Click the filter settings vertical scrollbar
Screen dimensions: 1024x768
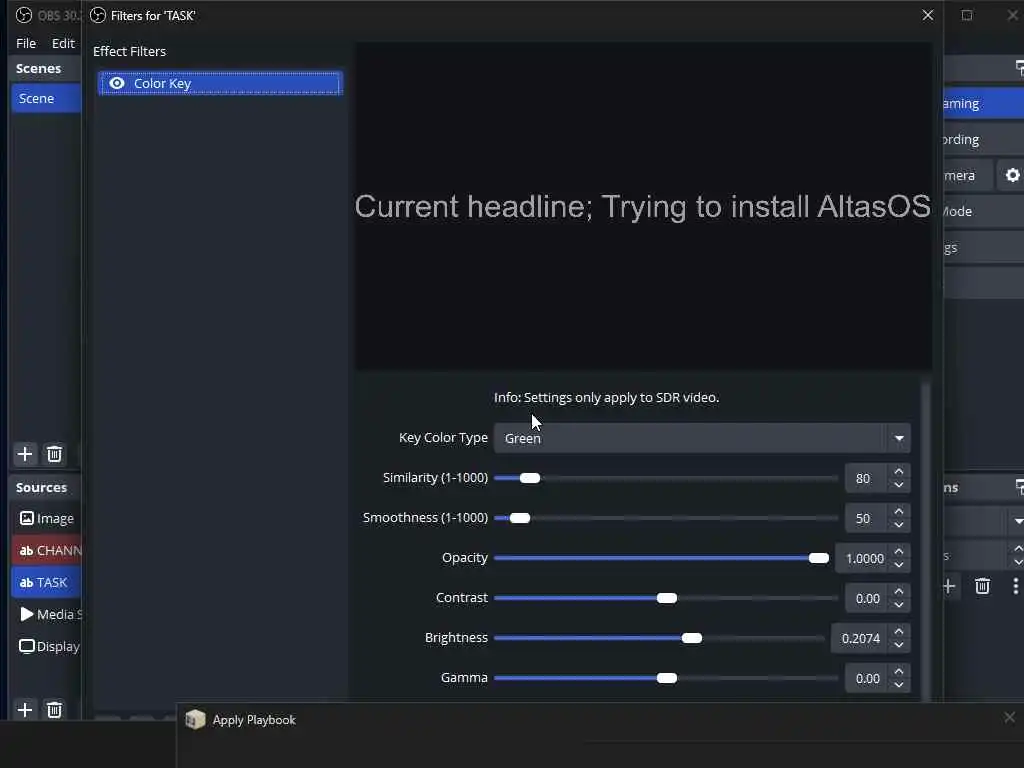pos(925,542)
